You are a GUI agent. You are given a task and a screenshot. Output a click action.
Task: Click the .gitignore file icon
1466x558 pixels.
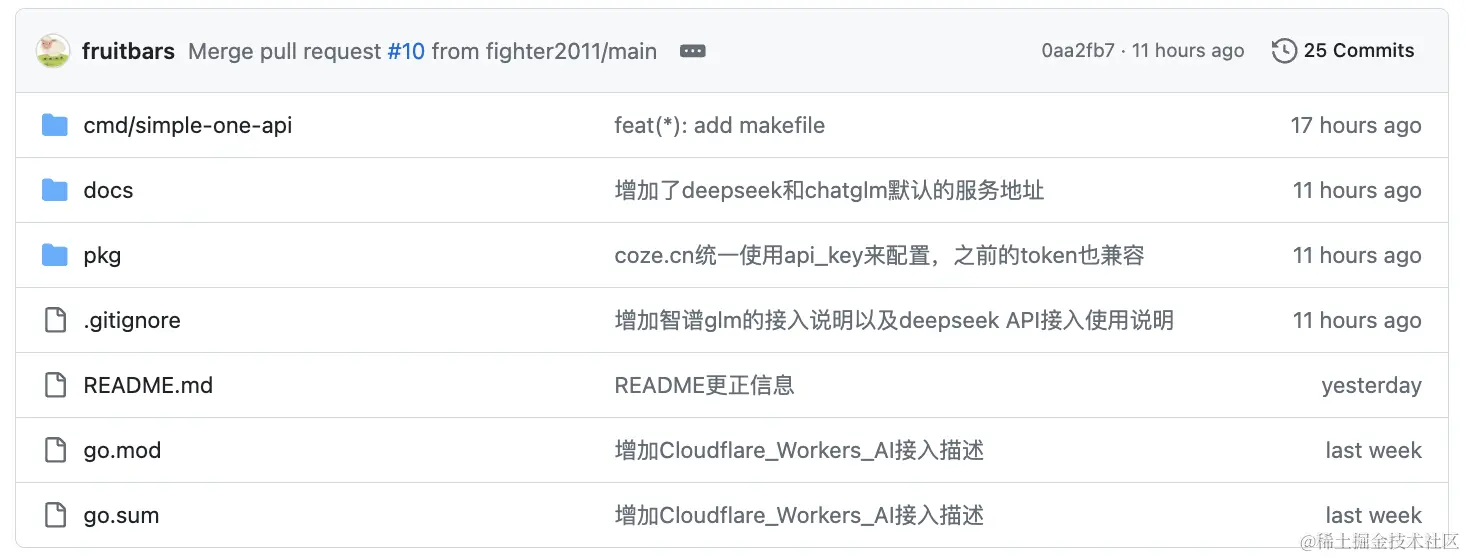click(x=55, y=320)
